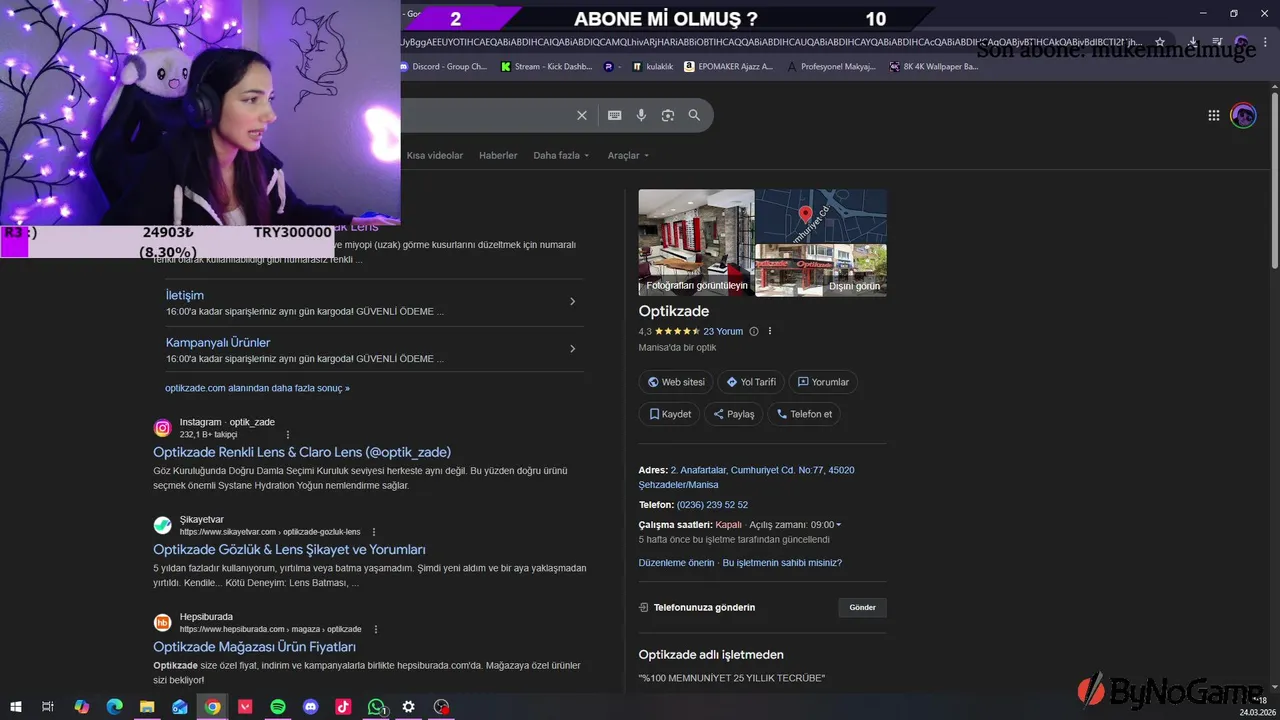The height and width of the screenshot is (720, 1280).
Task: Open Valorant from the taskbar
Action: 245,707
